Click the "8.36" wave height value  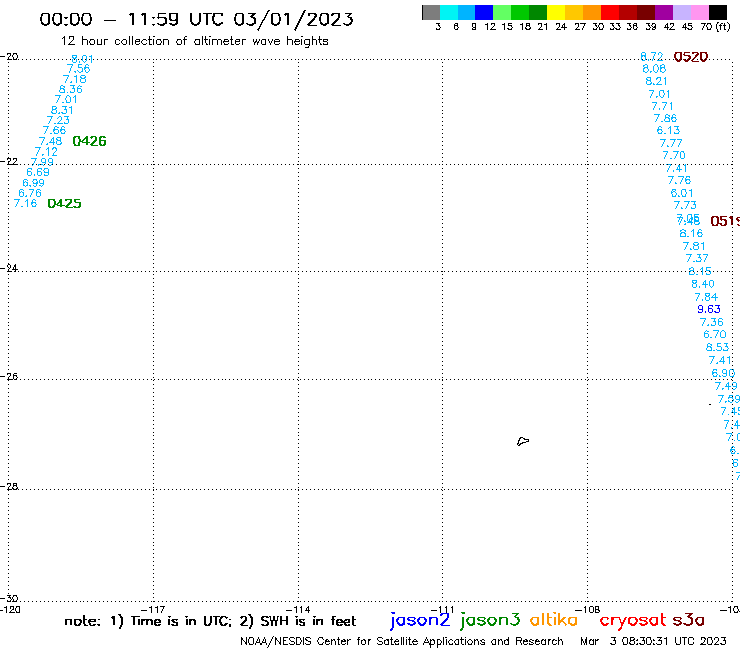(70, 89)
